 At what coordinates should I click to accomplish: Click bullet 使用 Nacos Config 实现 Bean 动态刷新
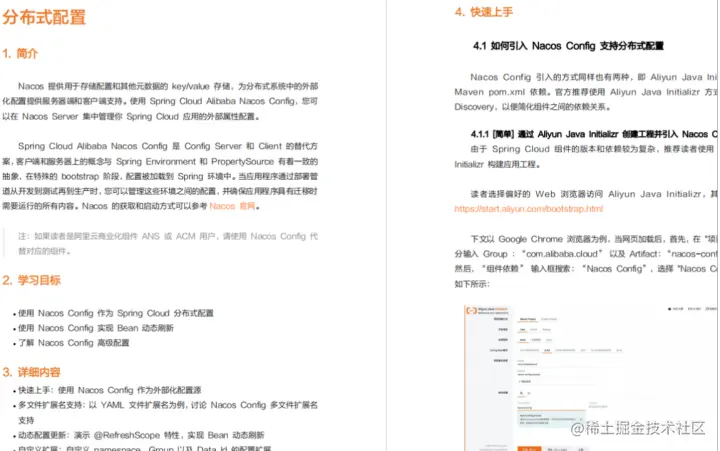96,328
